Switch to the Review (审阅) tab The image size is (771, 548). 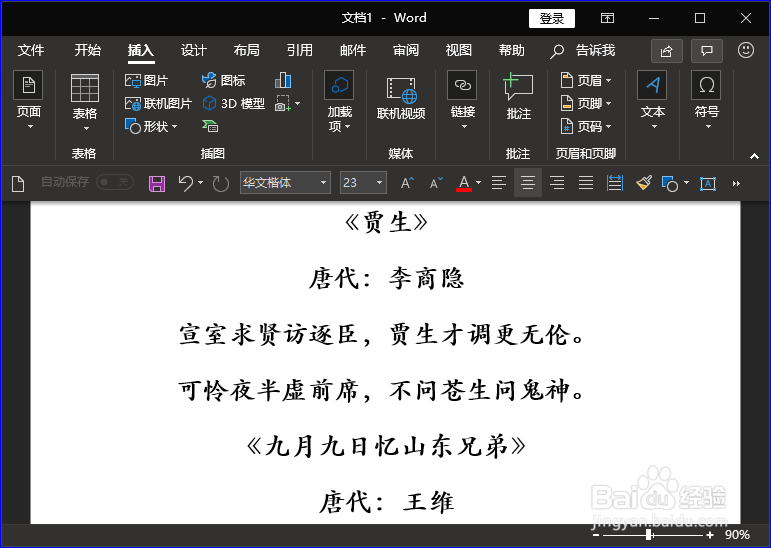pos(406,50)
